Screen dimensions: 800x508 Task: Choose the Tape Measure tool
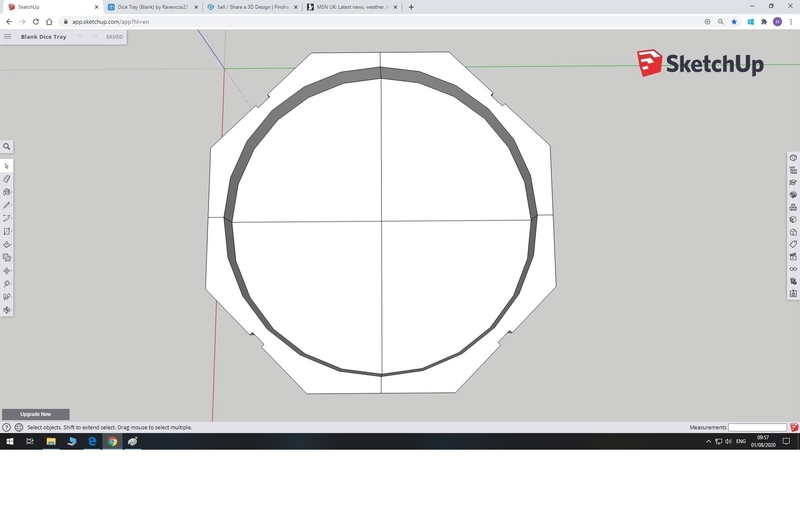point(7,284)
